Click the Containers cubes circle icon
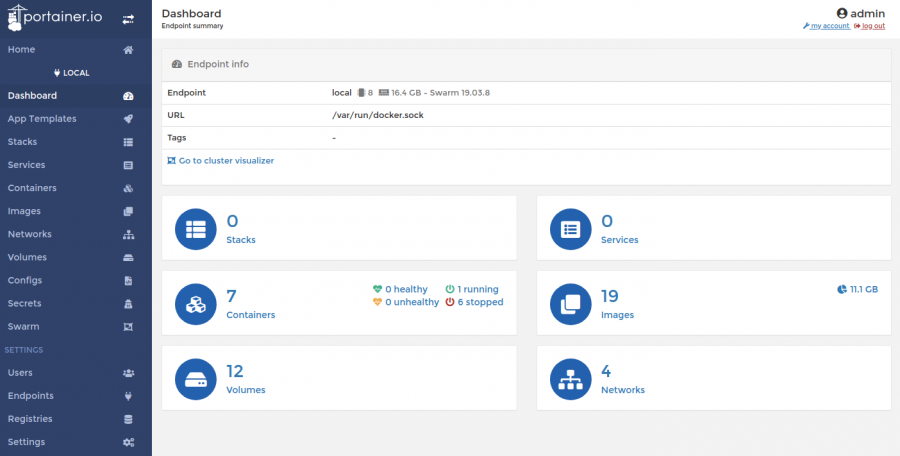900x456 pixels. click(196, 304)
